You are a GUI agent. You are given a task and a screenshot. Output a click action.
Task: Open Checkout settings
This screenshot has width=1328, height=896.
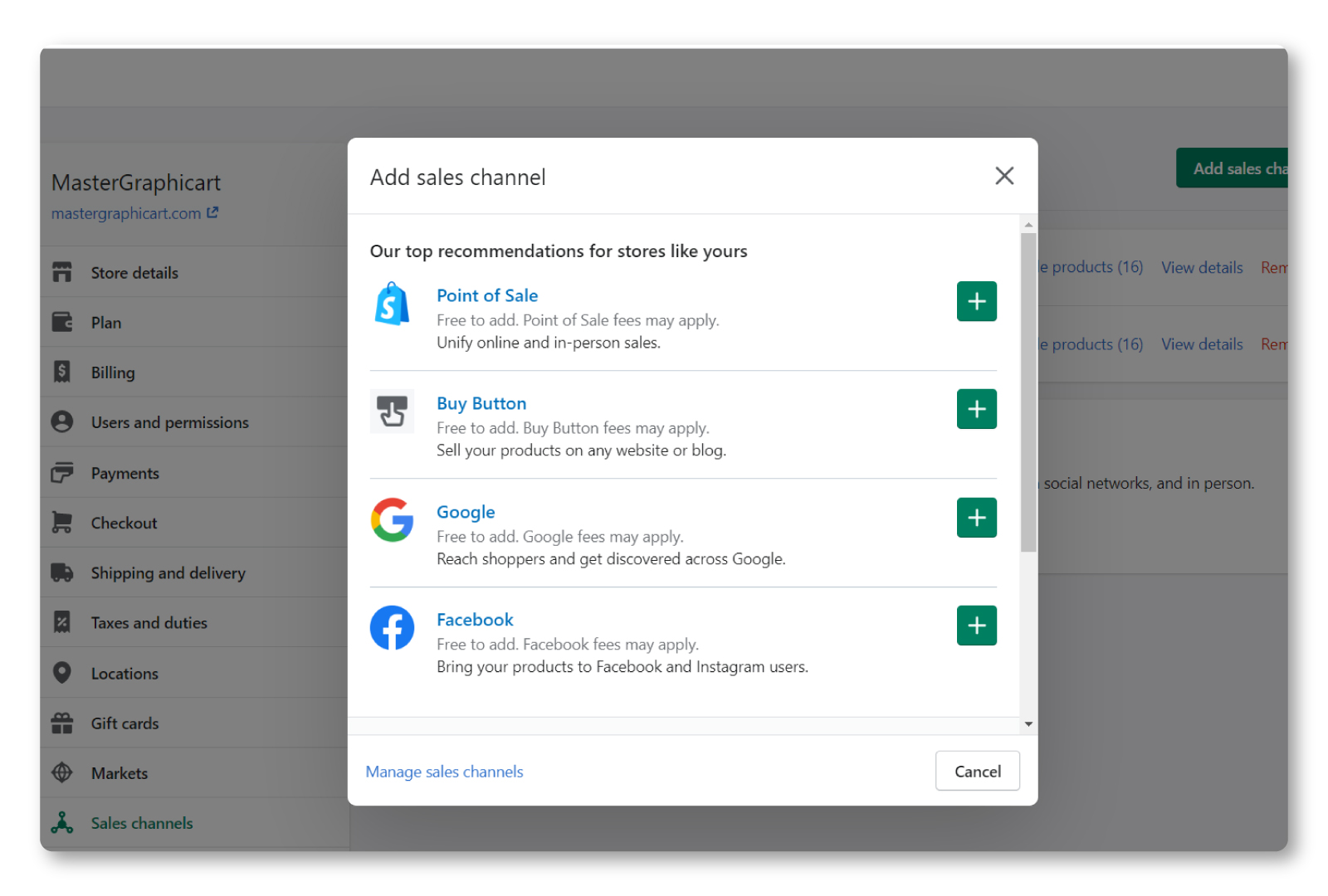point(194,522)
